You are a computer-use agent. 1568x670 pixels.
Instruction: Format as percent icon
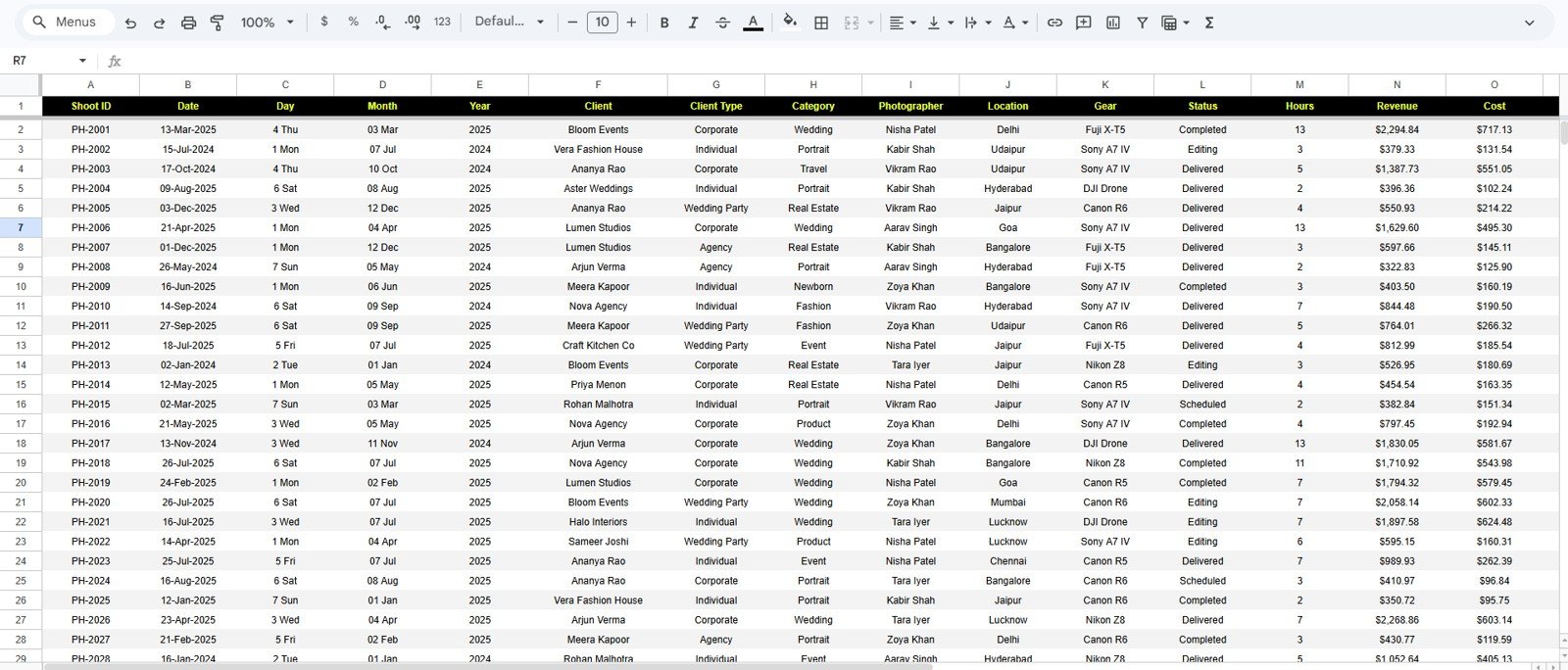[x=353, y=22]
